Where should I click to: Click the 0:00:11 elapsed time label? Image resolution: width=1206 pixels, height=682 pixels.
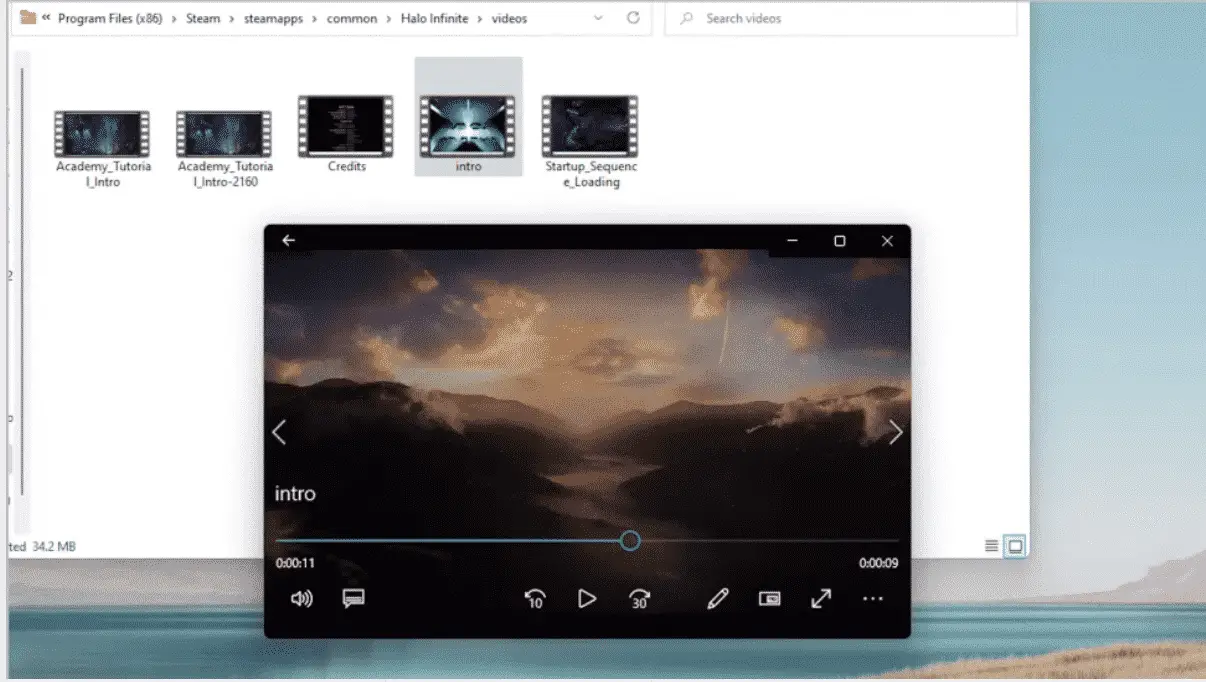295,563
